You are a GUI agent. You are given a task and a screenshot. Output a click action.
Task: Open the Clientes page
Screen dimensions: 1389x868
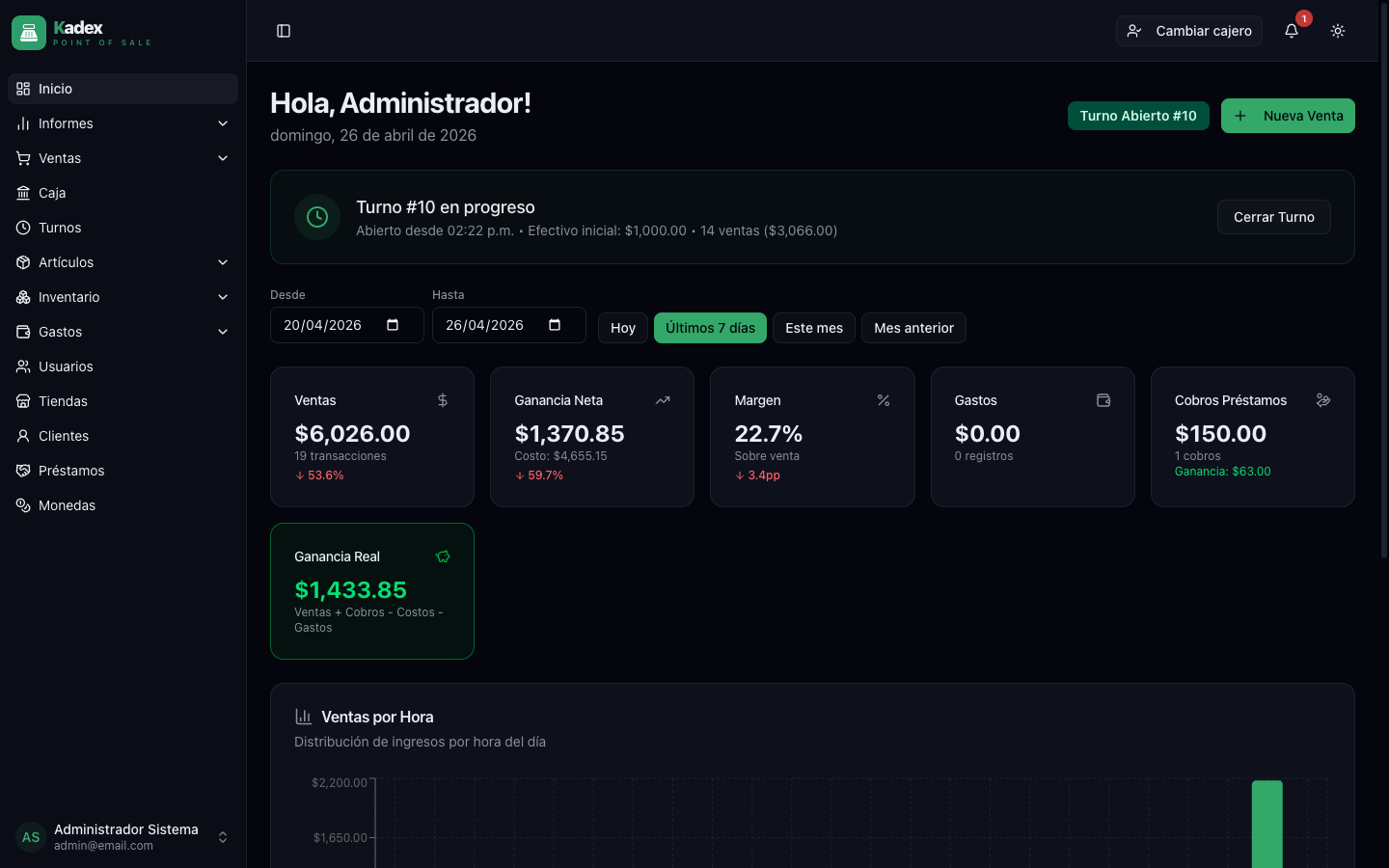coord(64,436)
